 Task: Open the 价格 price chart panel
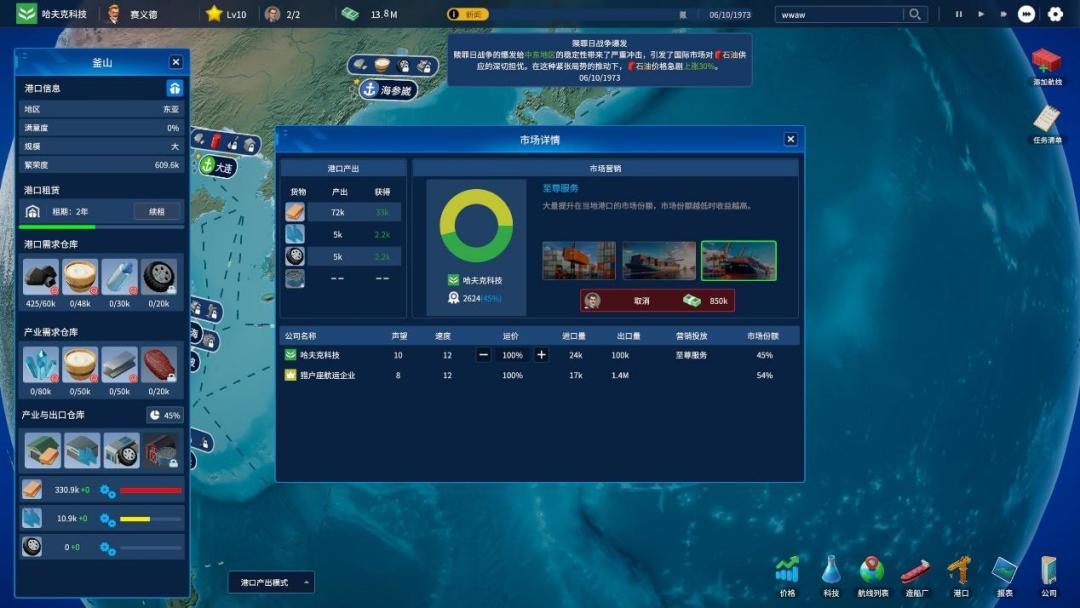pyautogui.click(x=787, y=576)
